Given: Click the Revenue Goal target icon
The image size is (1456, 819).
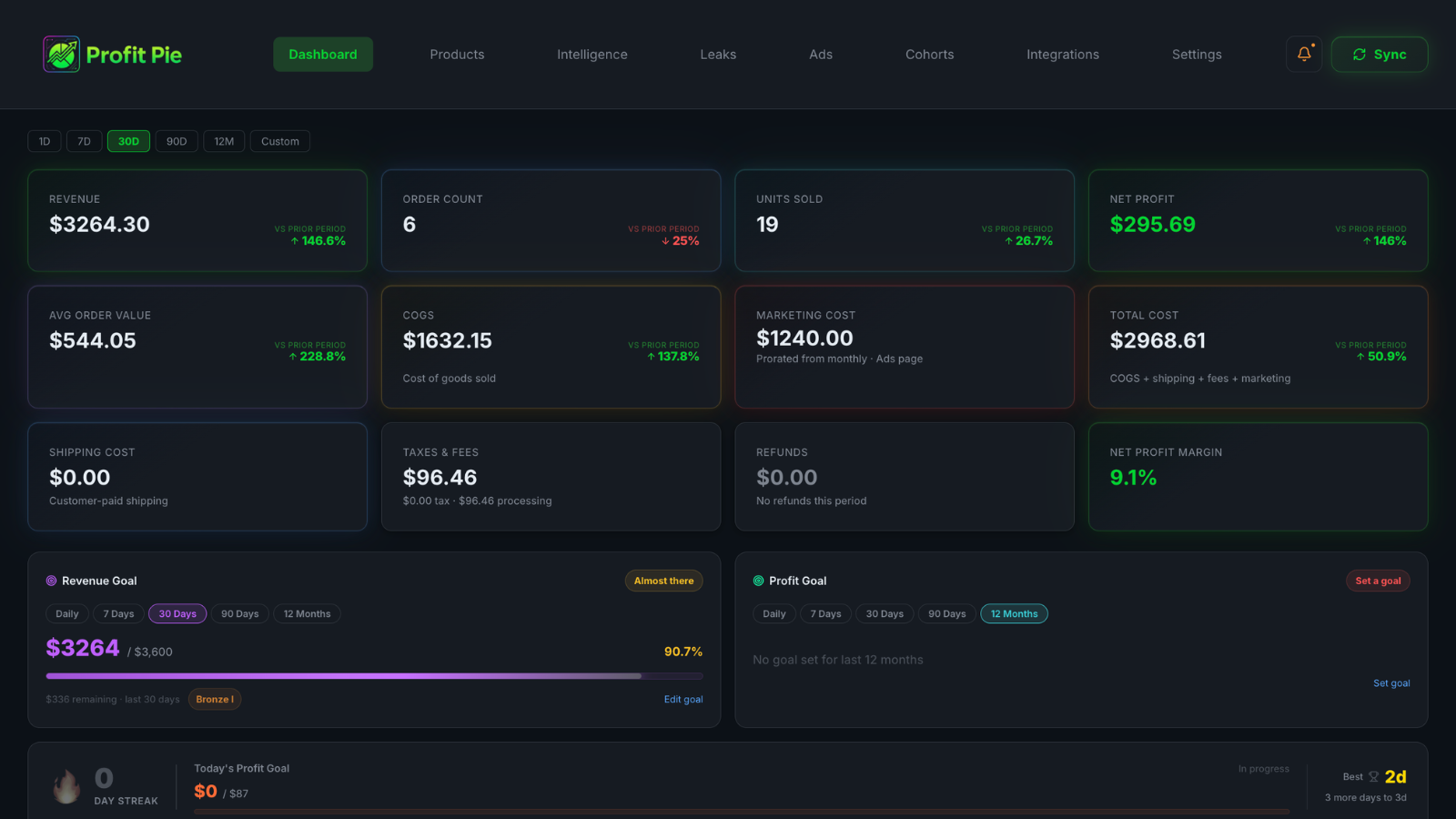Looking at the screenshot, I should pyautogui.click(x=52, y=581).
